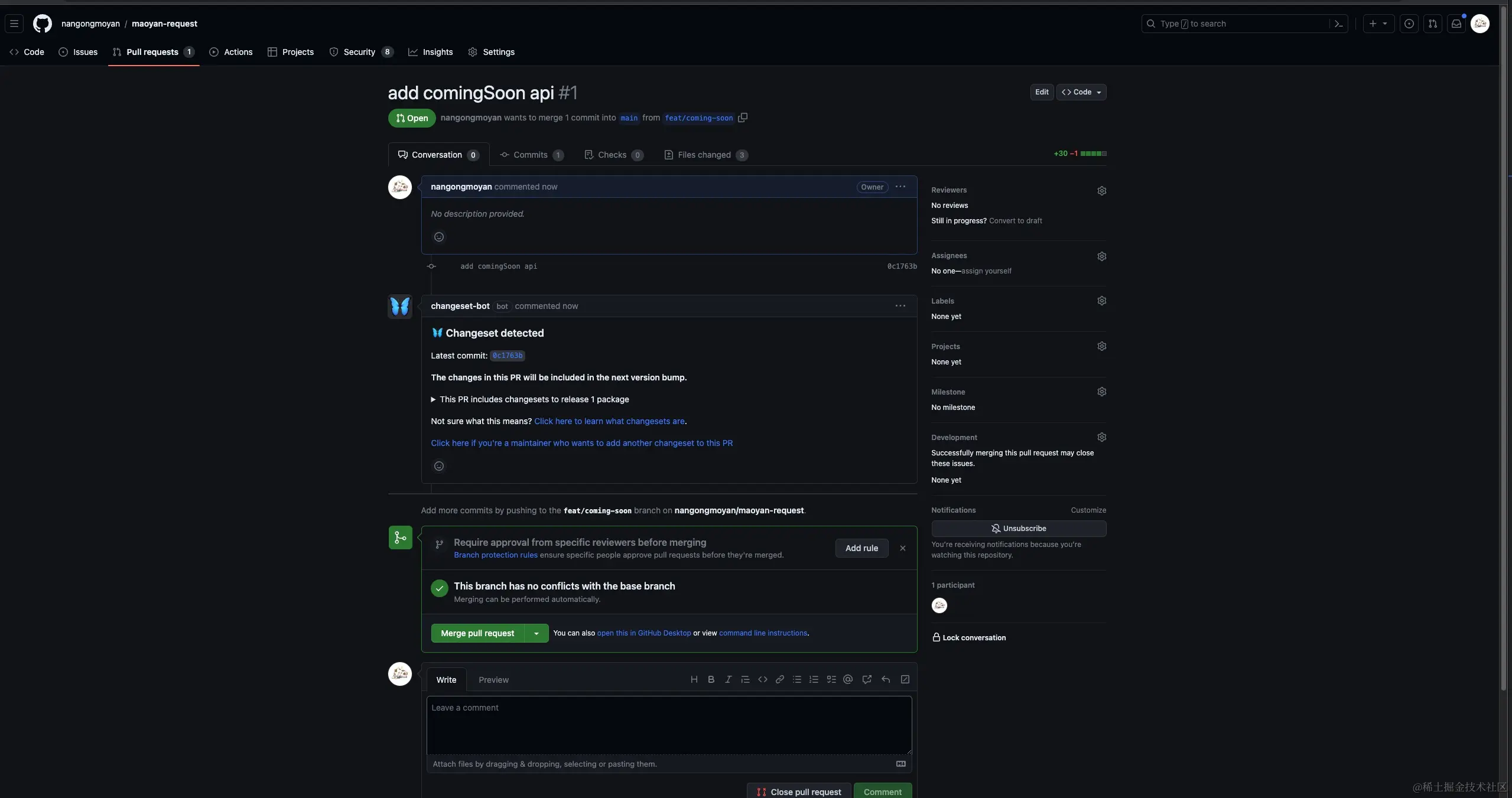The image size is (1512, 798).
Task: Click the Merge pull request button
Action: (x=477, y=633)
